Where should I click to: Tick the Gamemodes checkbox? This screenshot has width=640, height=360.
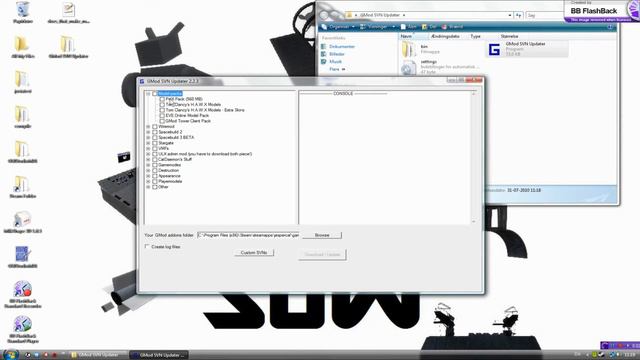click(x=155, y=165)
